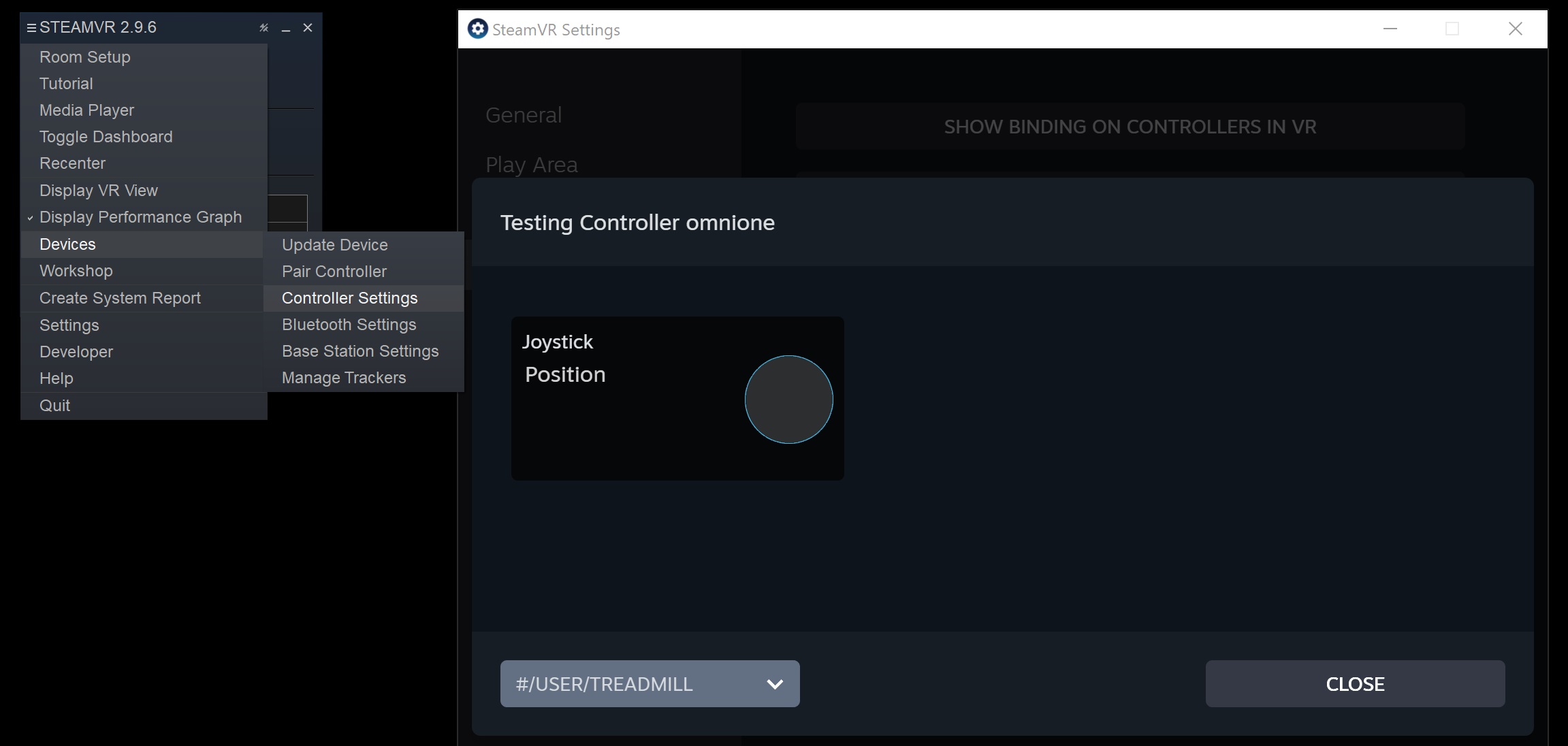
Task: Click the SteamVR Settings logo icon
Action: click(x=477, y=29)
